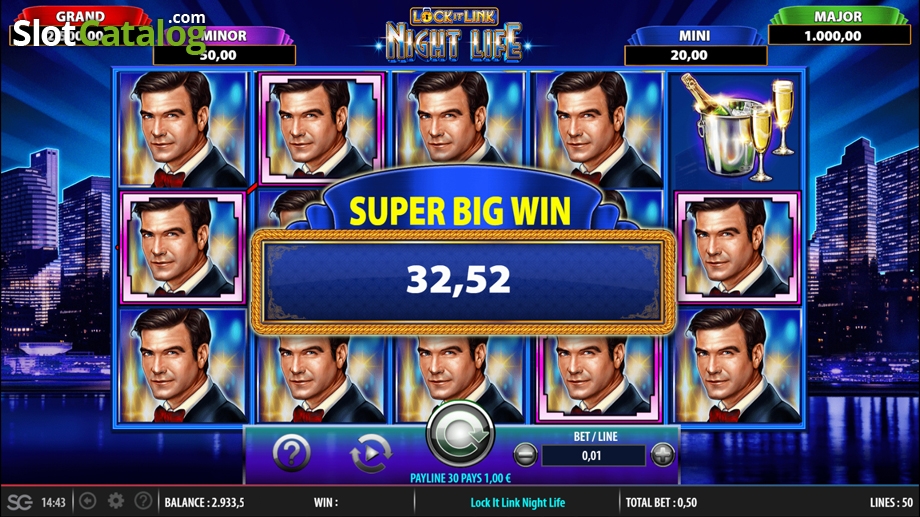Open the paytable question mark button
Image resolution: width=920 pixels, height=517 pixels.
(x=291, y=452)
